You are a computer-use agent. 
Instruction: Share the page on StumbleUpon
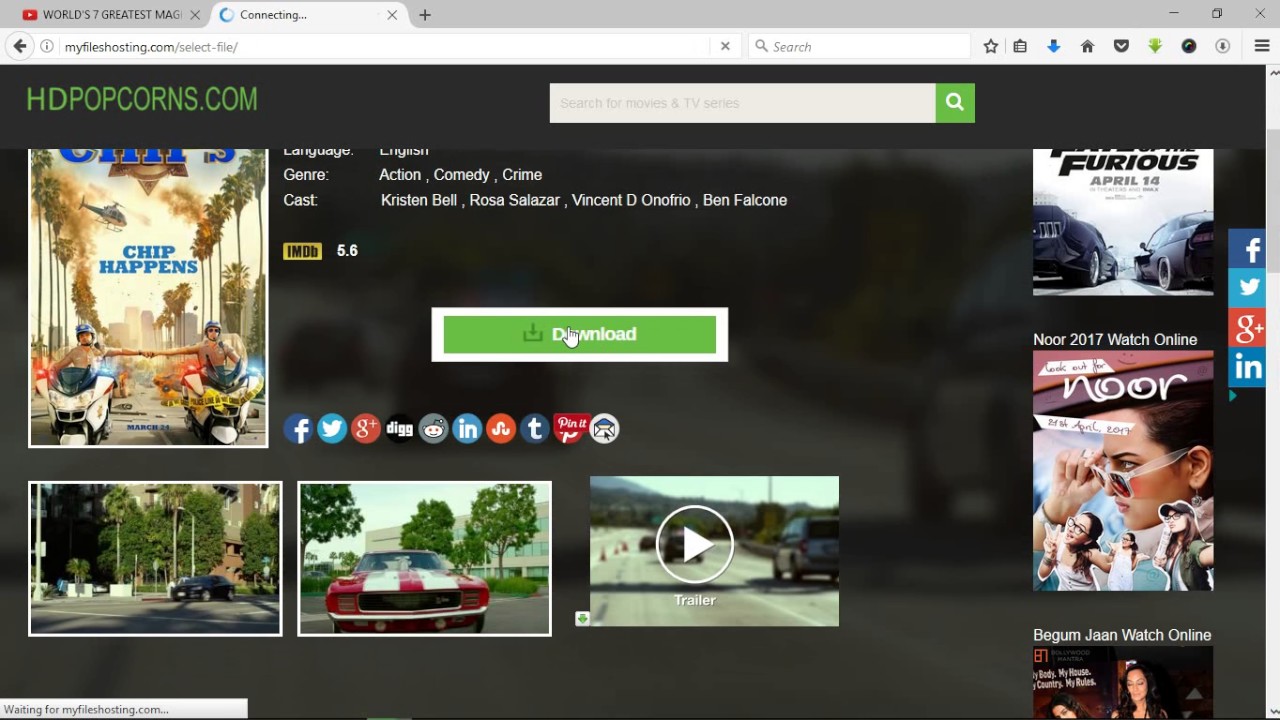pyautogui.click(x=501, y=429)
